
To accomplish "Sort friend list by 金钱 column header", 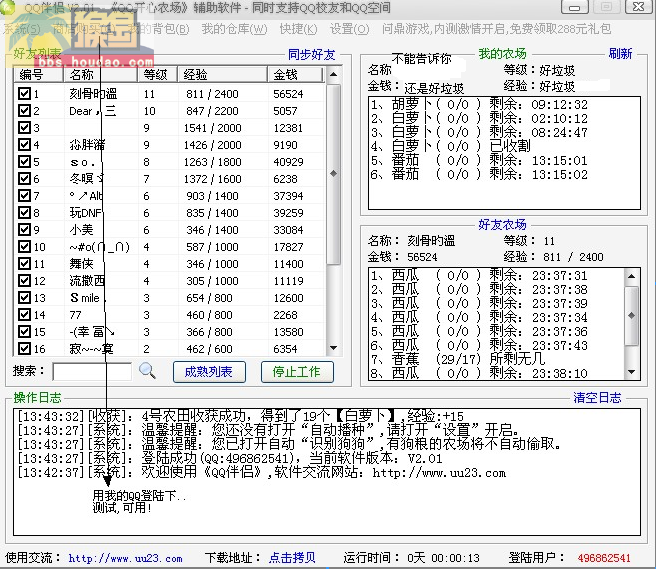I will tap(295, 74).
